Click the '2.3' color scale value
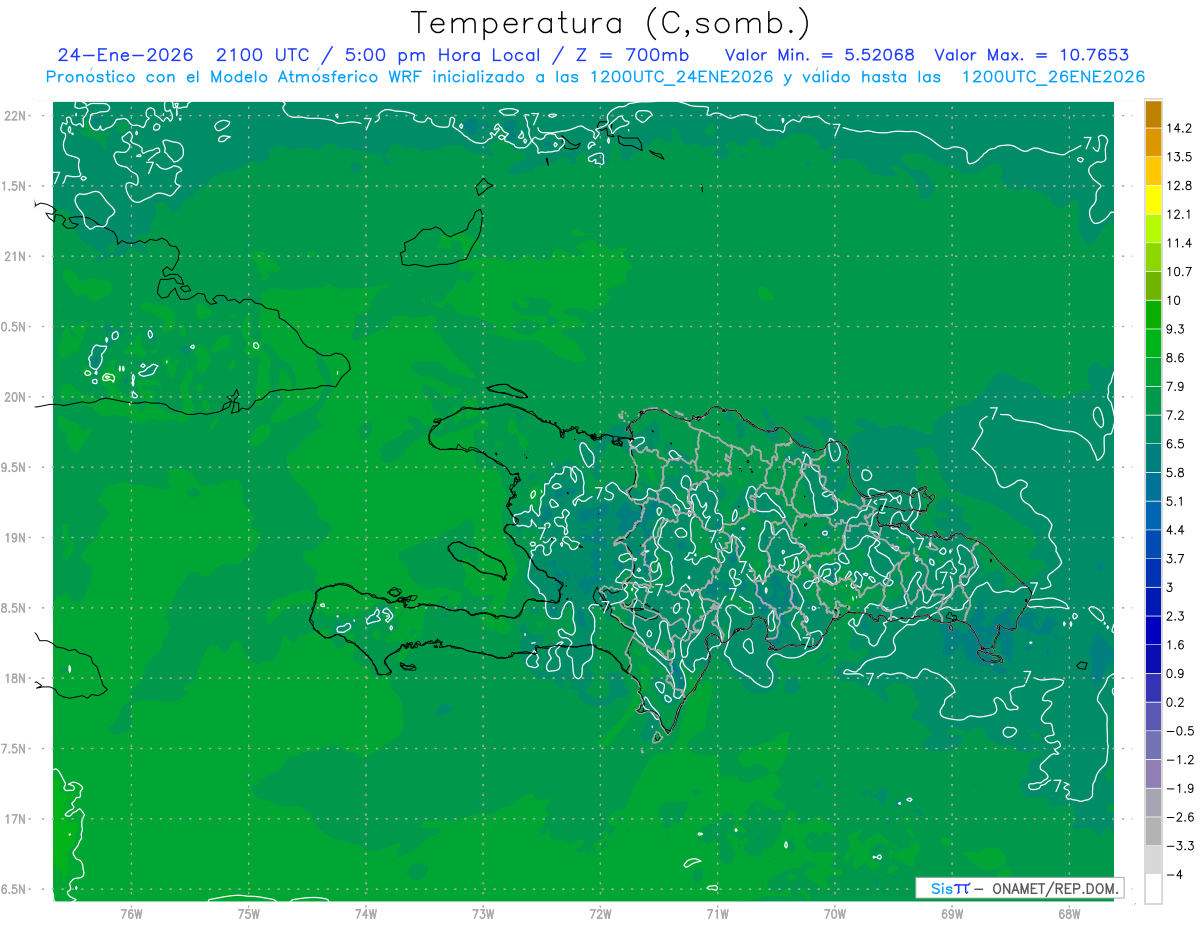Screen dimensions: 1200x927 pyautogui.click(x=1176, y=616)
